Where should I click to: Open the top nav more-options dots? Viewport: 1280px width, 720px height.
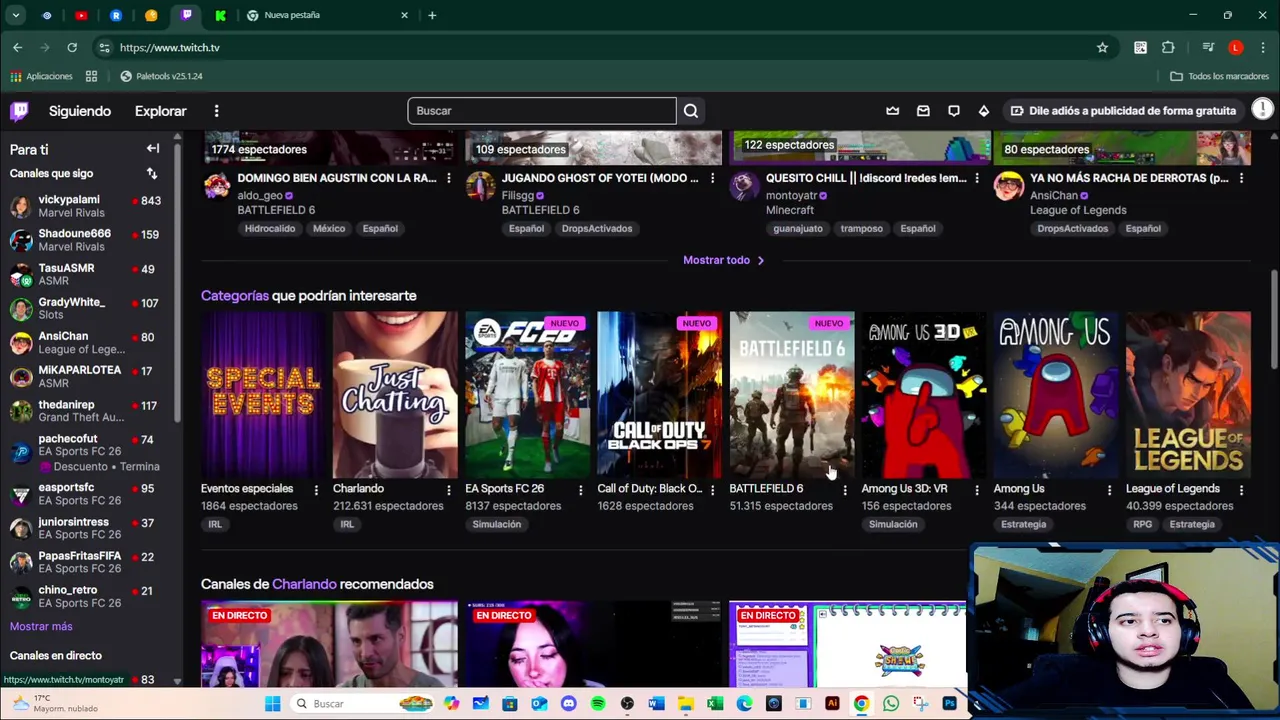[x=216, y=111]
